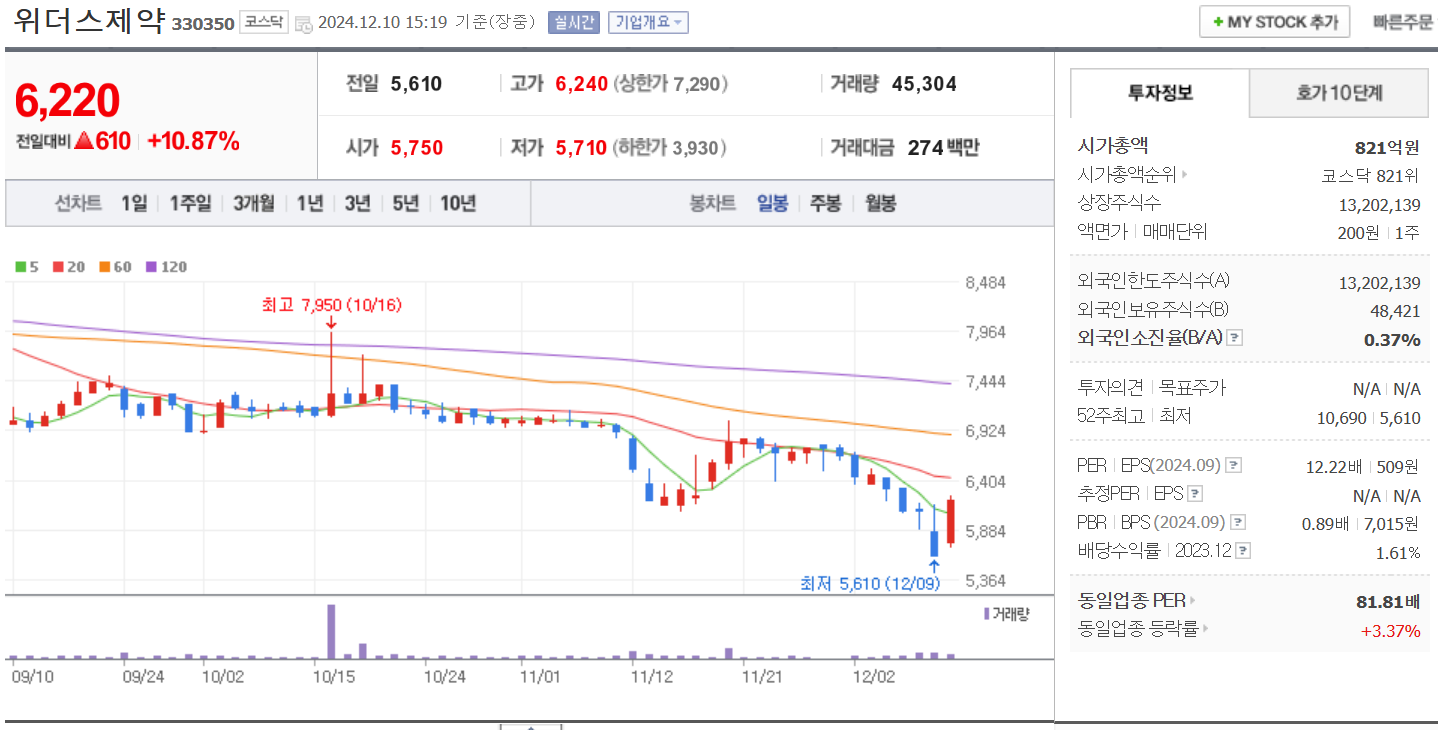Image resolution: width=1438 pixels, height=730 pixels.
Task: Click the 배당수익률 2023.12 help icon
Action: point(1242,548)
